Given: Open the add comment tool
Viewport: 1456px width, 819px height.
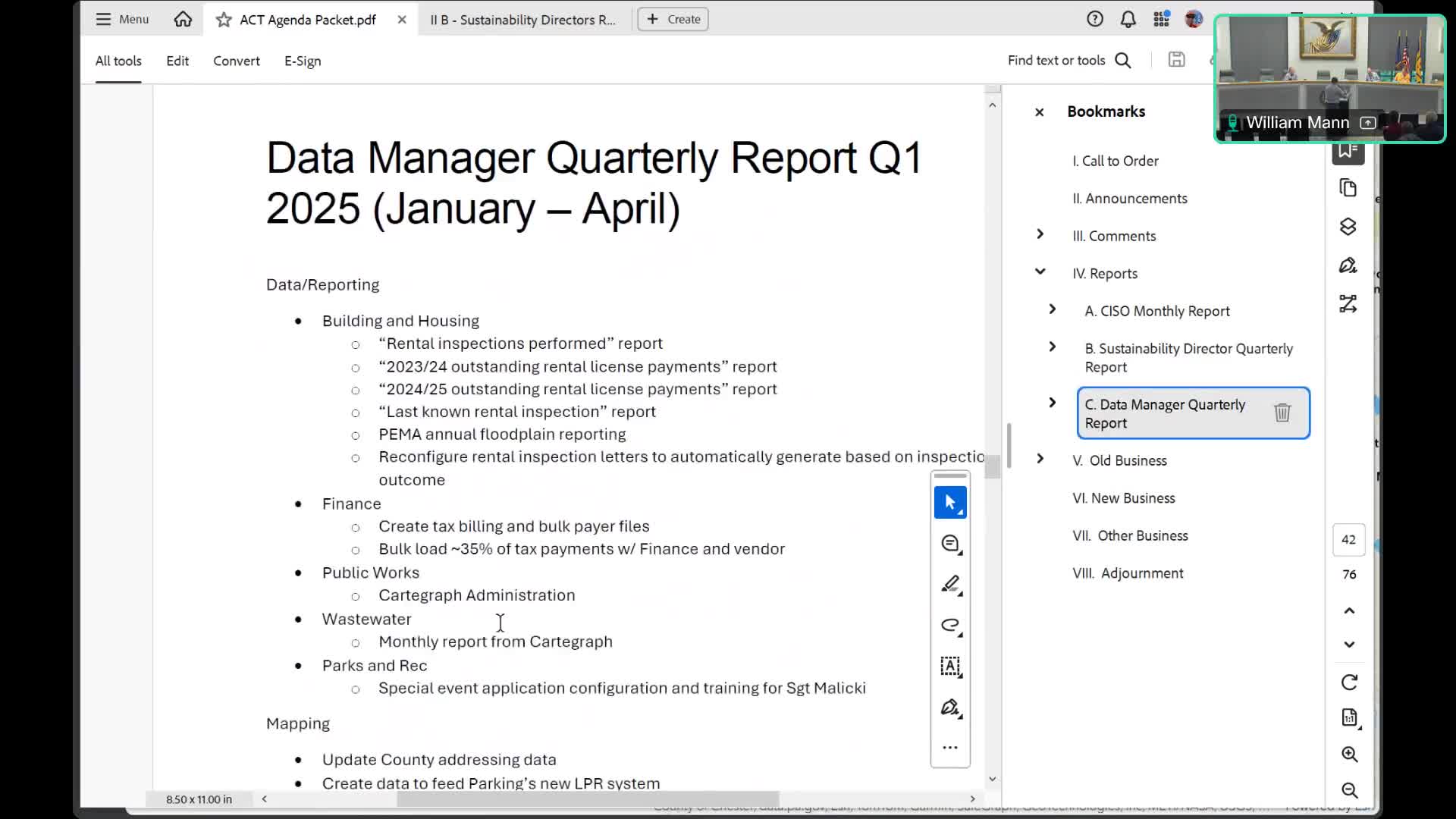Looking at the screenshot, I should tap(950, 544).
